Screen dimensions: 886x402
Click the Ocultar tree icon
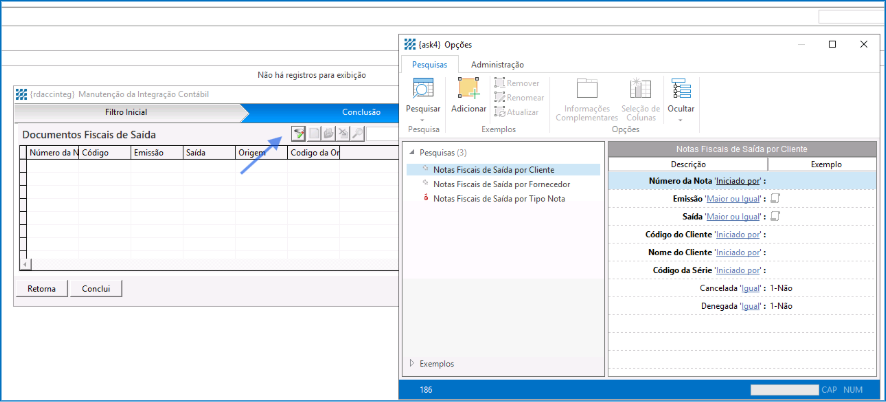pyautogui.click(x=681, y=90)
